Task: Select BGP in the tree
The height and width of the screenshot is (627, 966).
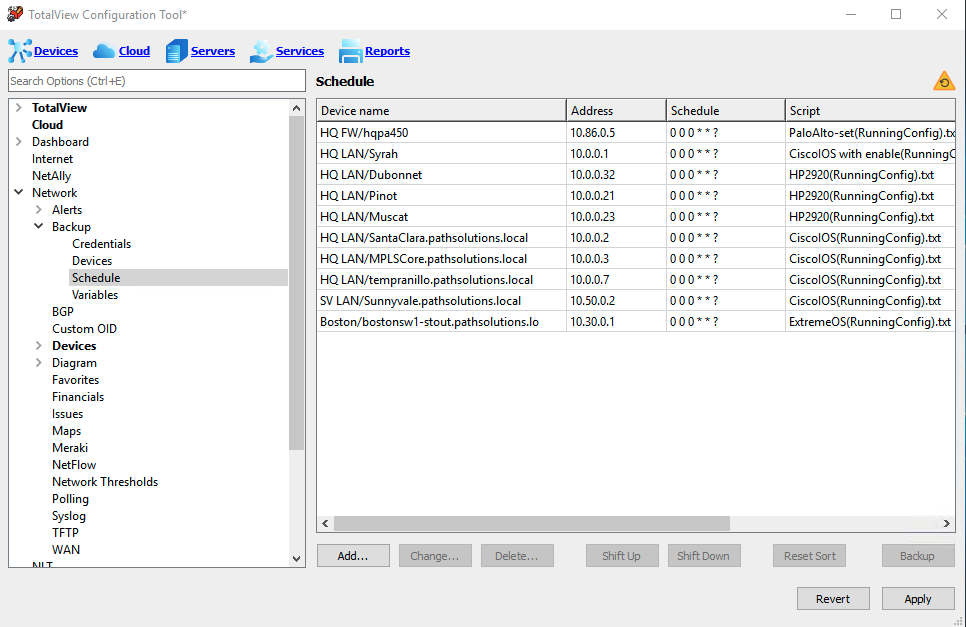Action: (x=63, y=312)
